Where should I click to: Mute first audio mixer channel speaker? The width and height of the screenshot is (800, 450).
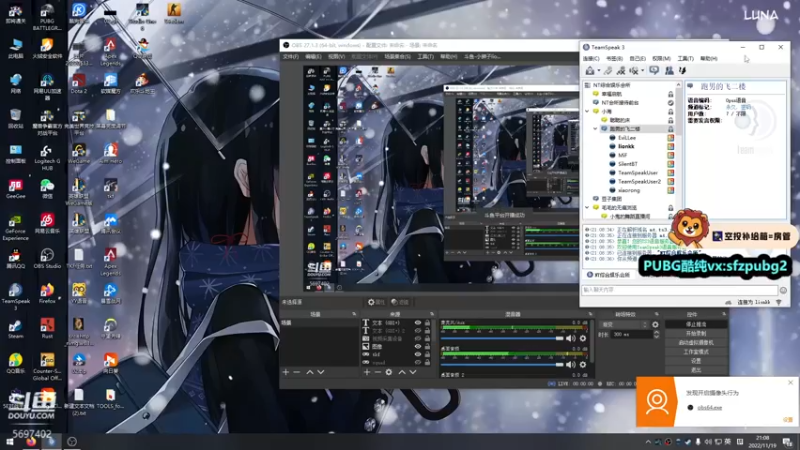click(x=570, y=338)
